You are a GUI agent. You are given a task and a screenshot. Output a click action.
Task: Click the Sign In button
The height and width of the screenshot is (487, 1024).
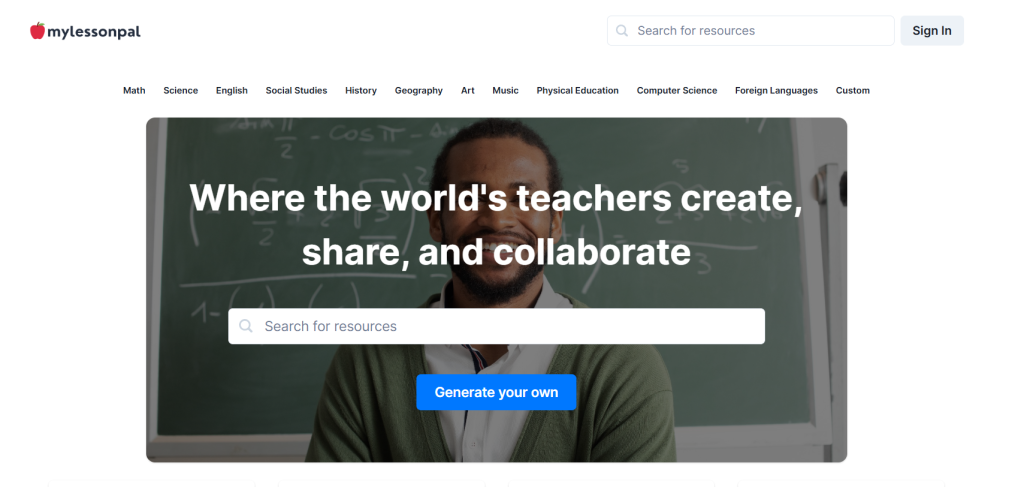(932, 31)
